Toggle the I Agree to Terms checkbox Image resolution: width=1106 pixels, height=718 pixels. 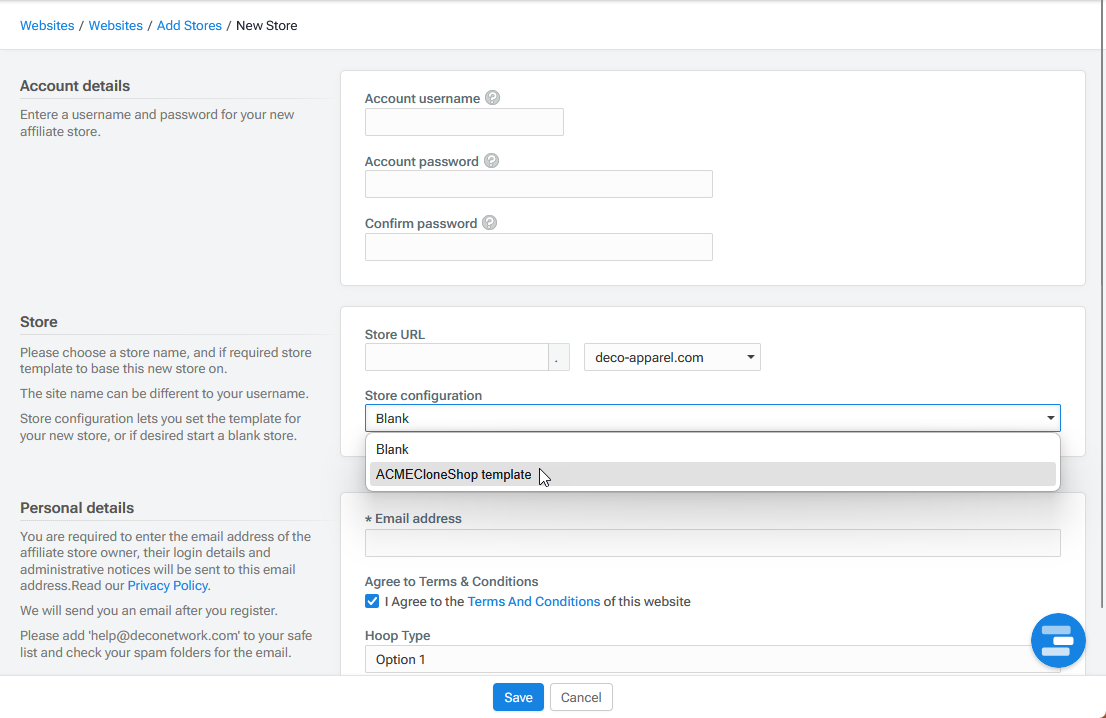(x=372, y=601)
